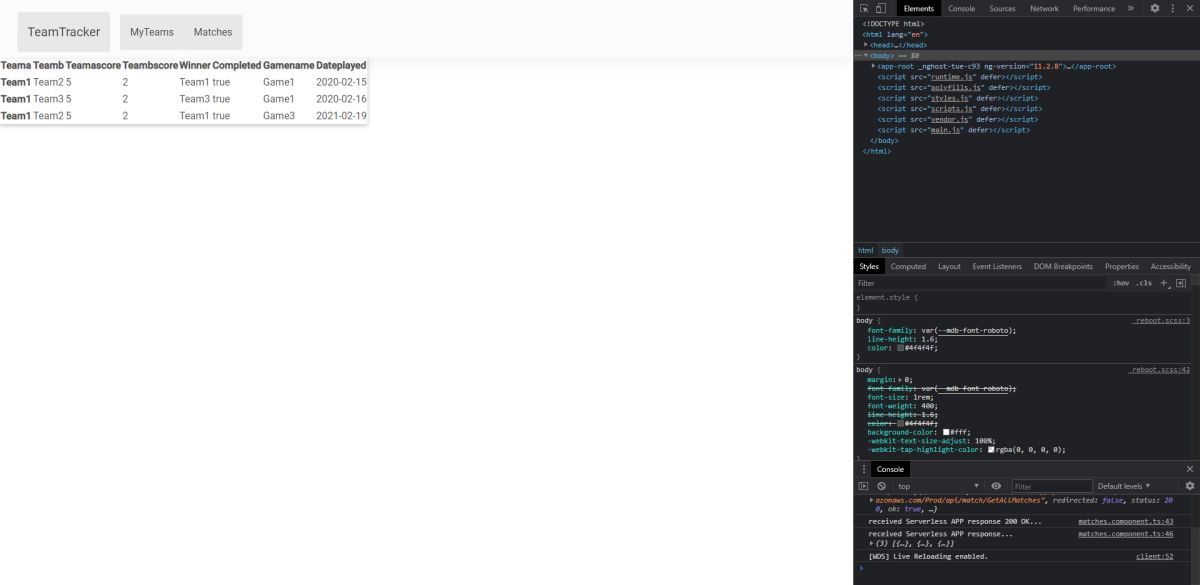Select the Console drawer tab
Viewport: 1200px width, 585px height.
(x=890, y=469)
